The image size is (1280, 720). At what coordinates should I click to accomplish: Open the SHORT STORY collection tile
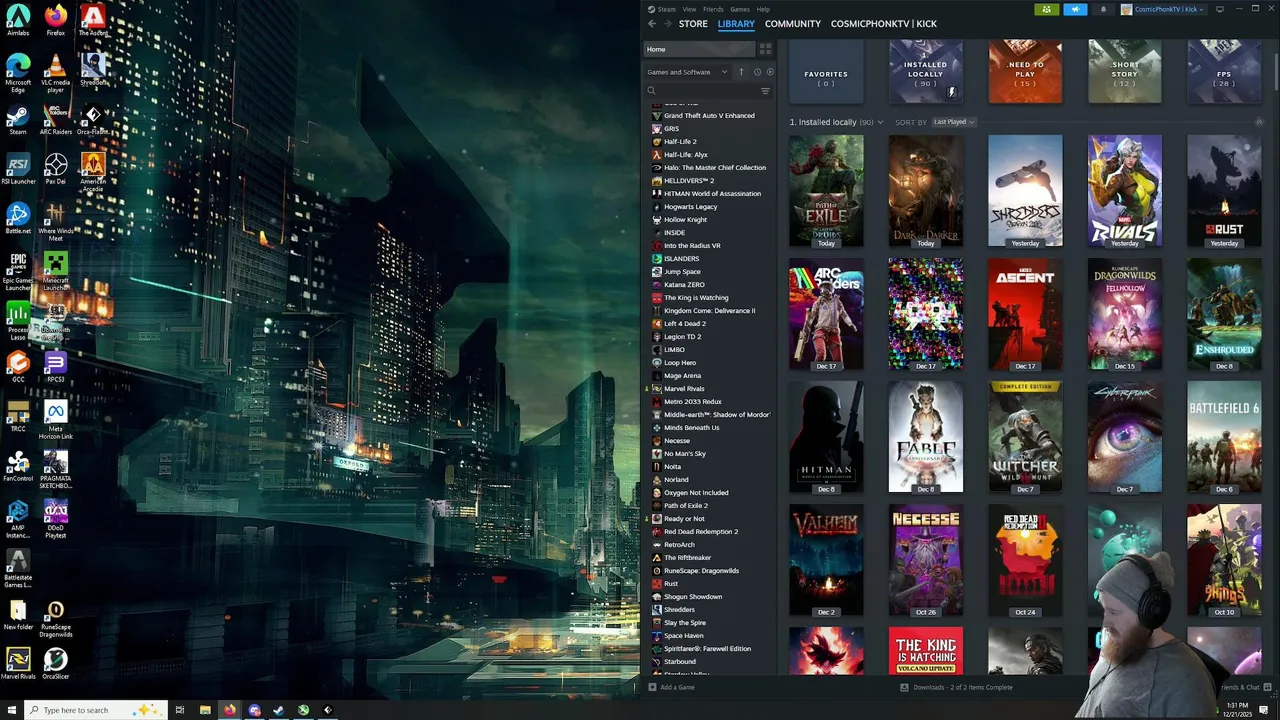[1125, 72]
